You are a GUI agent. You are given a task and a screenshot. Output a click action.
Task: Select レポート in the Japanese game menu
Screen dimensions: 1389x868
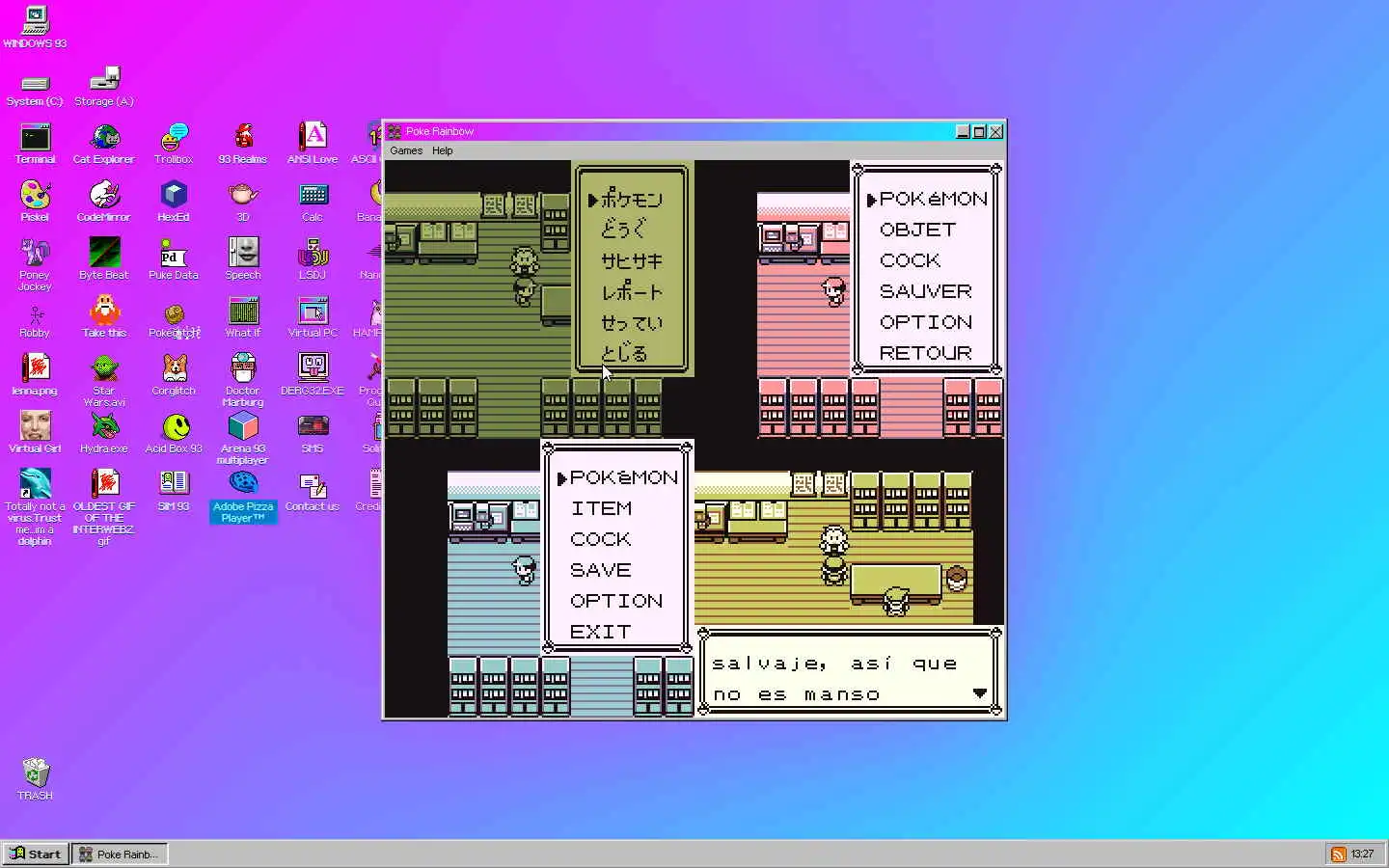(x=632, y=291)
